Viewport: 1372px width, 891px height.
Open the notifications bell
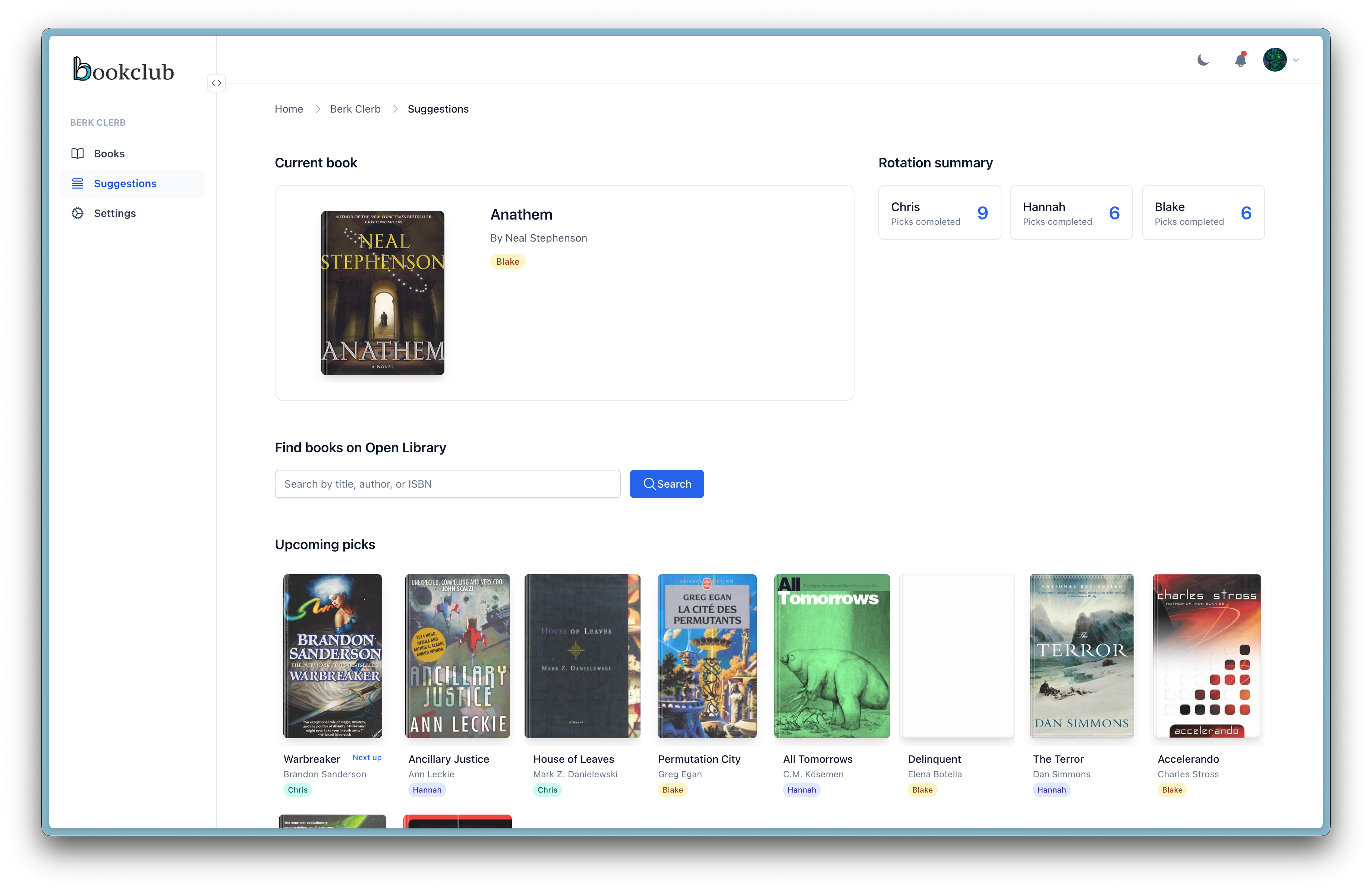click(1240, 60)
